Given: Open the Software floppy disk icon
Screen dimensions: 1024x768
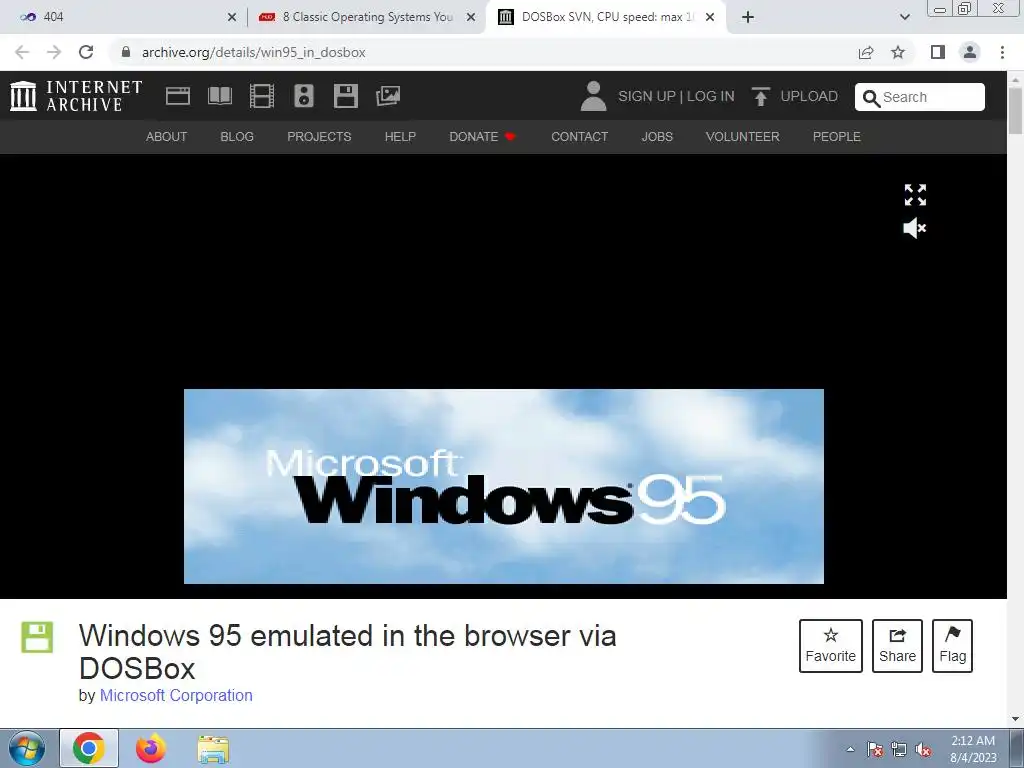Looking at the screenshot, I should pos(345,96).
